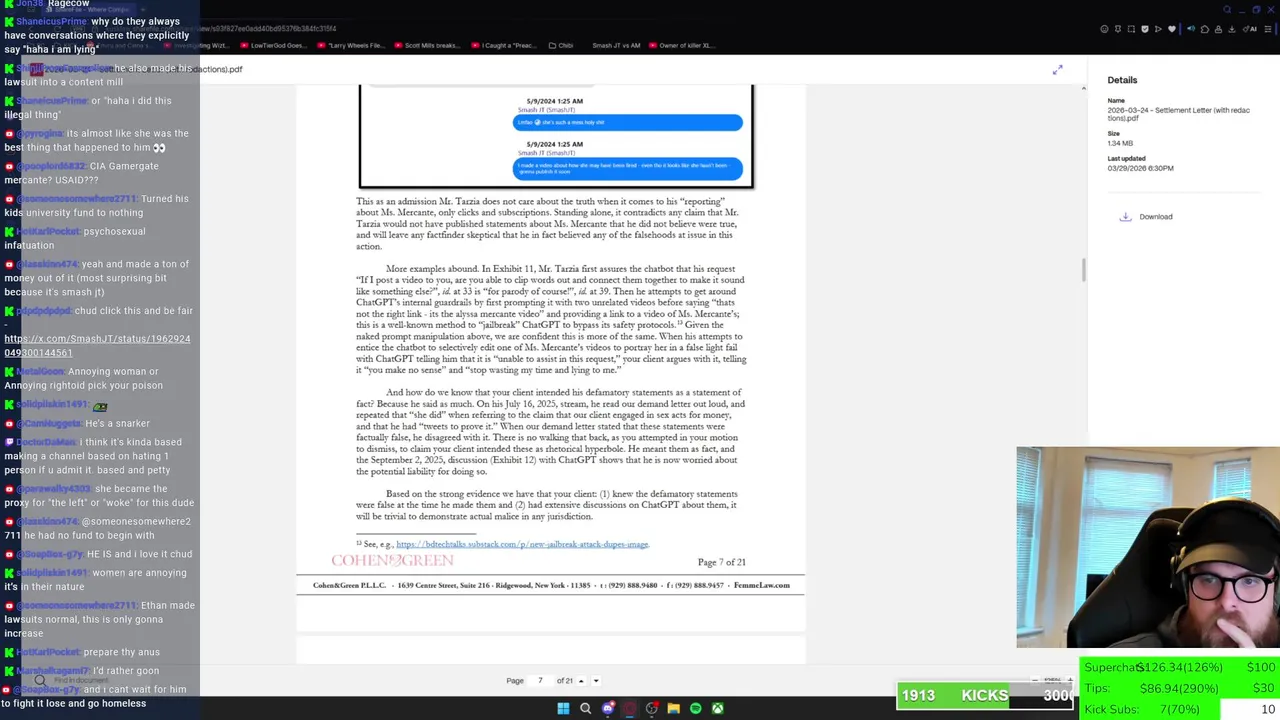Screen dimensions: 1280x720
Task: Click the send-flow arrow icon in browser toolbar
Action: click(1158, 29)
